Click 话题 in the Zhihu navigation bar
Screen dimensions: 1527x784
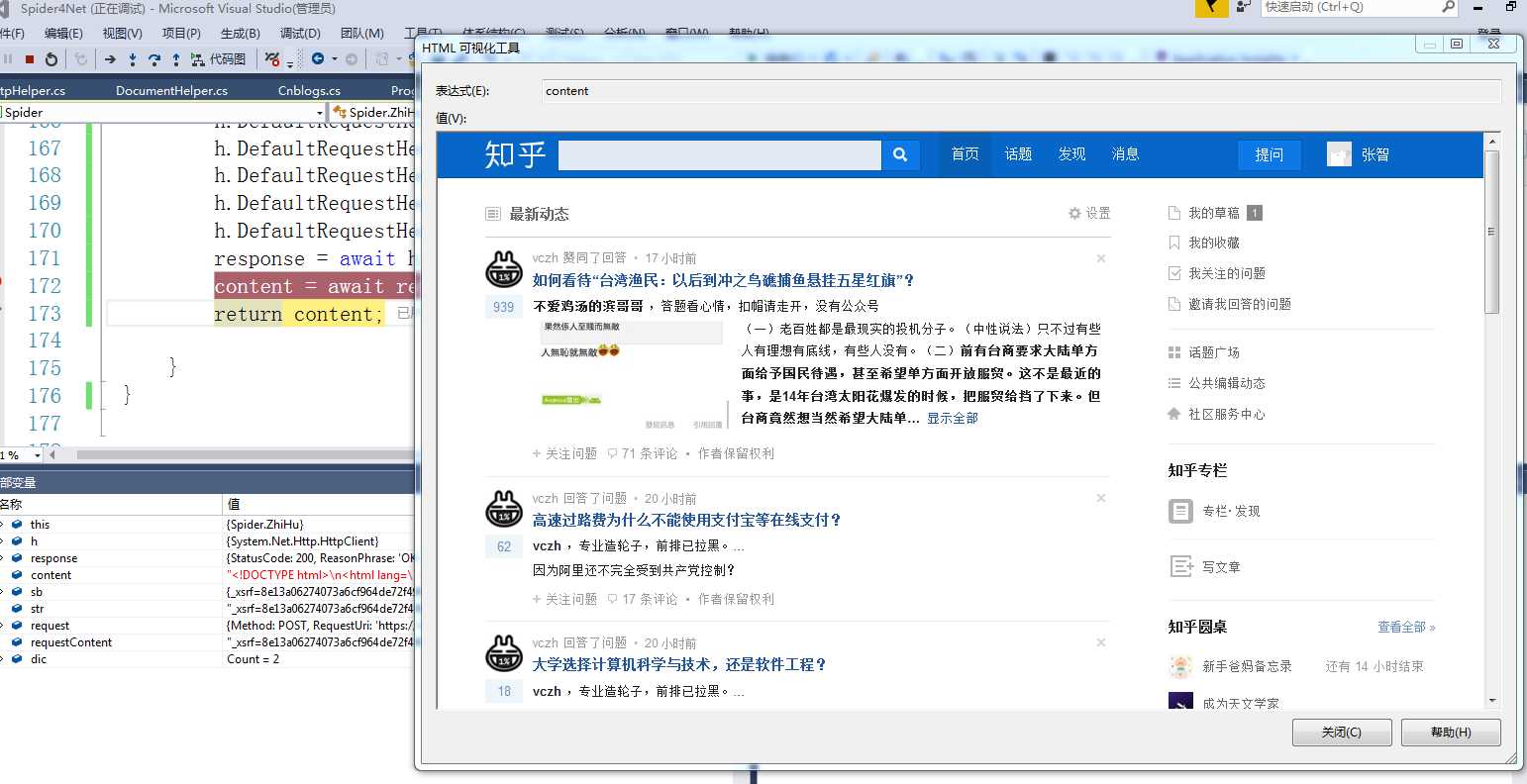tap(1018, 154)
